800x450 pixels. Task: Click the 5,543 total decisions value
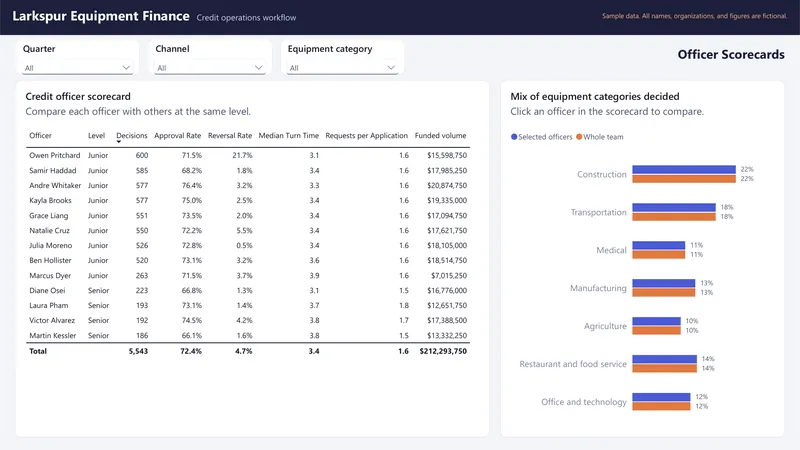[x=138, y=351]
